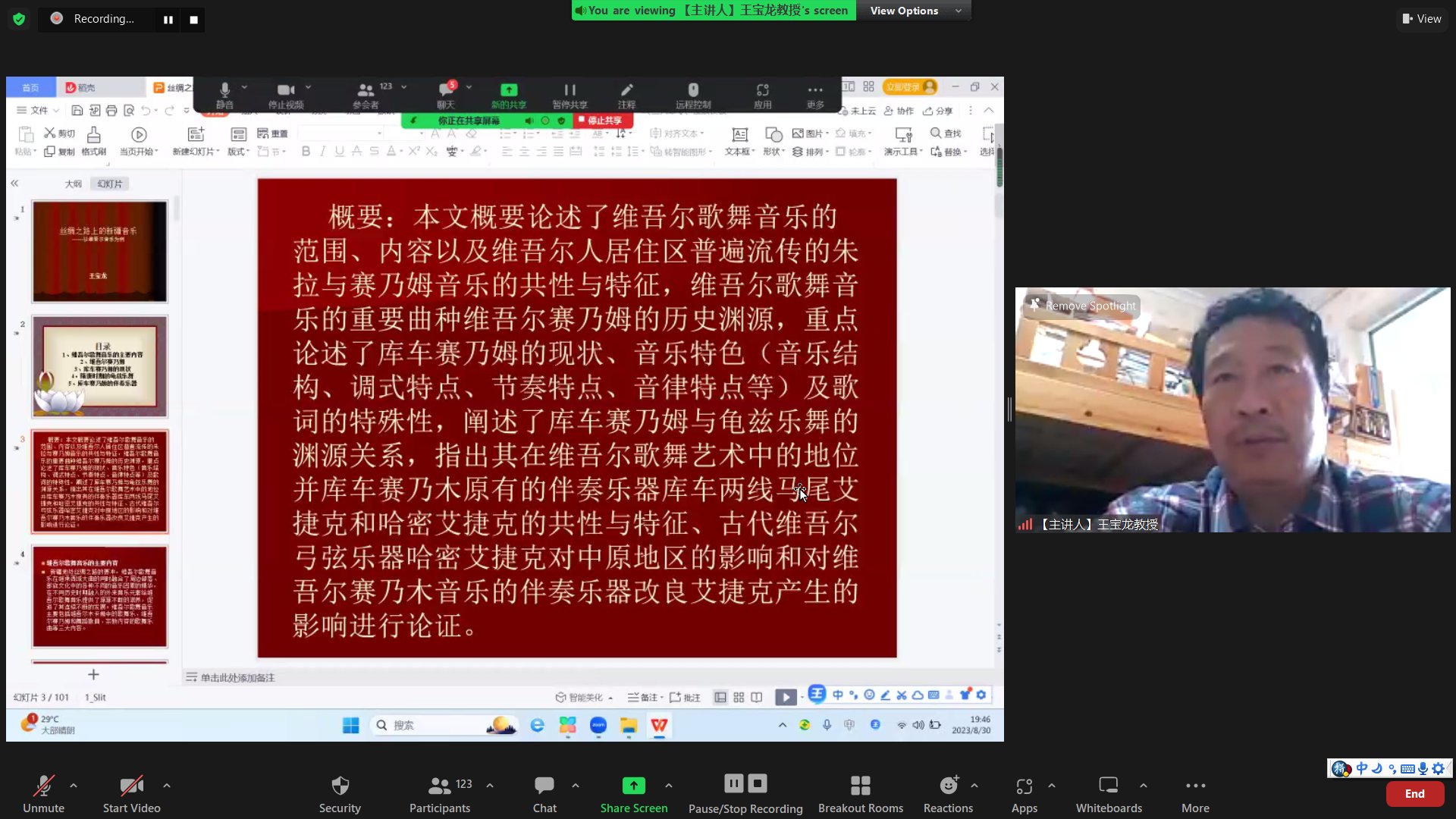The width and height of the screenshot is (1456, 819).
Task: Select slide 2 目录 thumbnail
Action: pos(99,367)
